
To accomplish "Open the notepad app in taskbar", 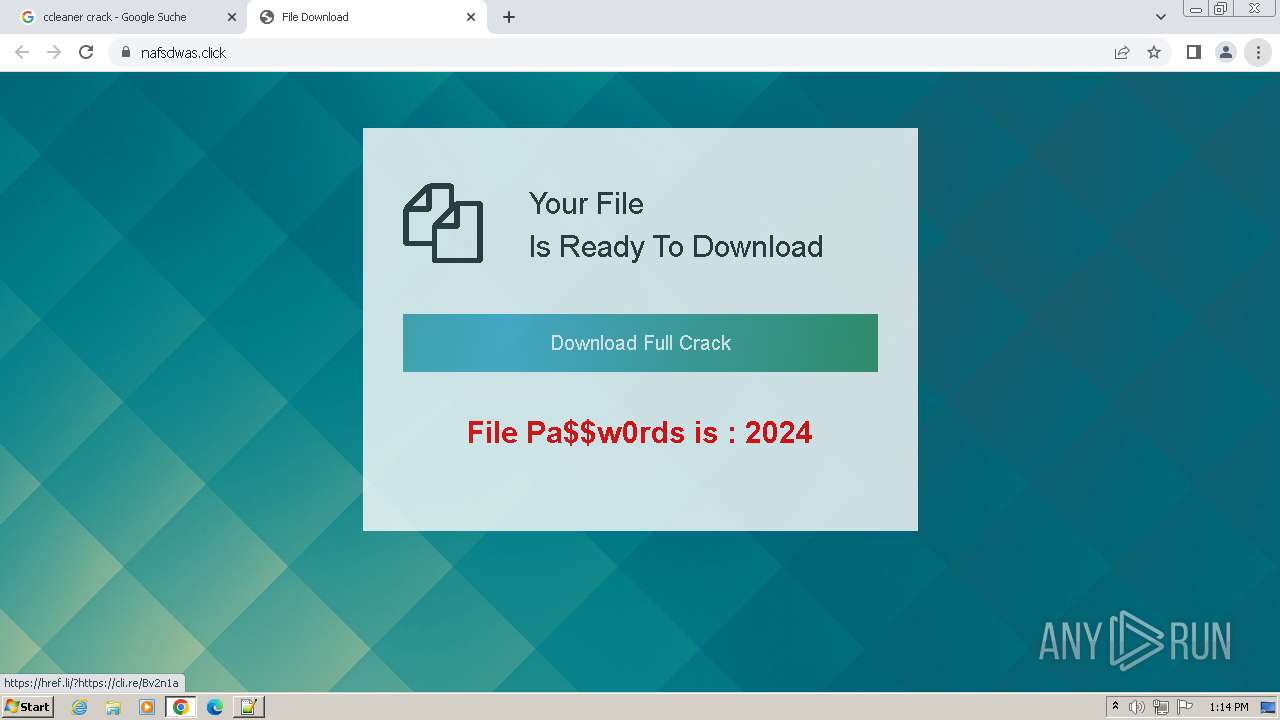I will (248, 707).
